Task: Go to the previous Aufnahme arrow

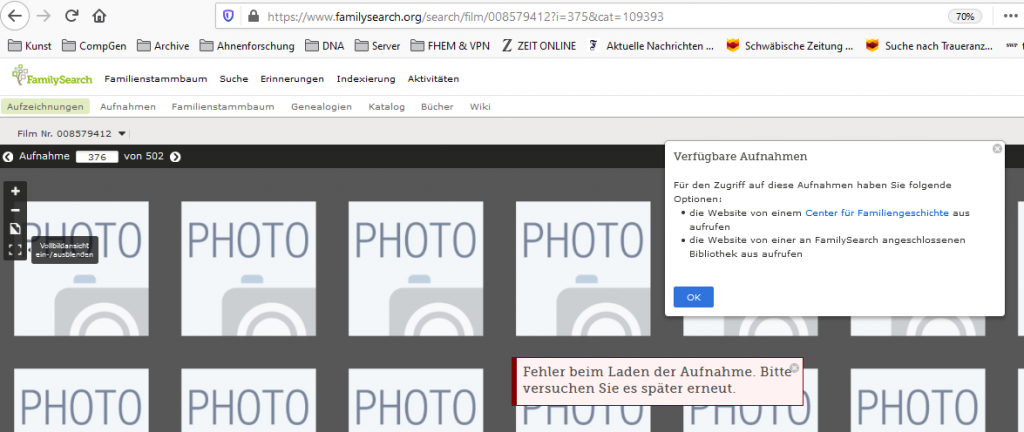Action: 8,157
